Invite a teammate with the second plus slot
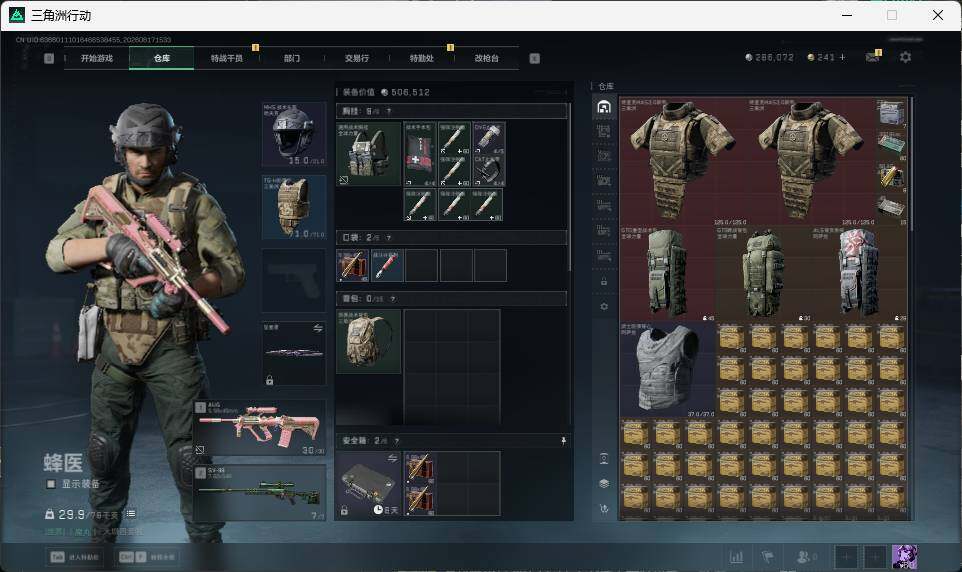 tap(875, 557)
